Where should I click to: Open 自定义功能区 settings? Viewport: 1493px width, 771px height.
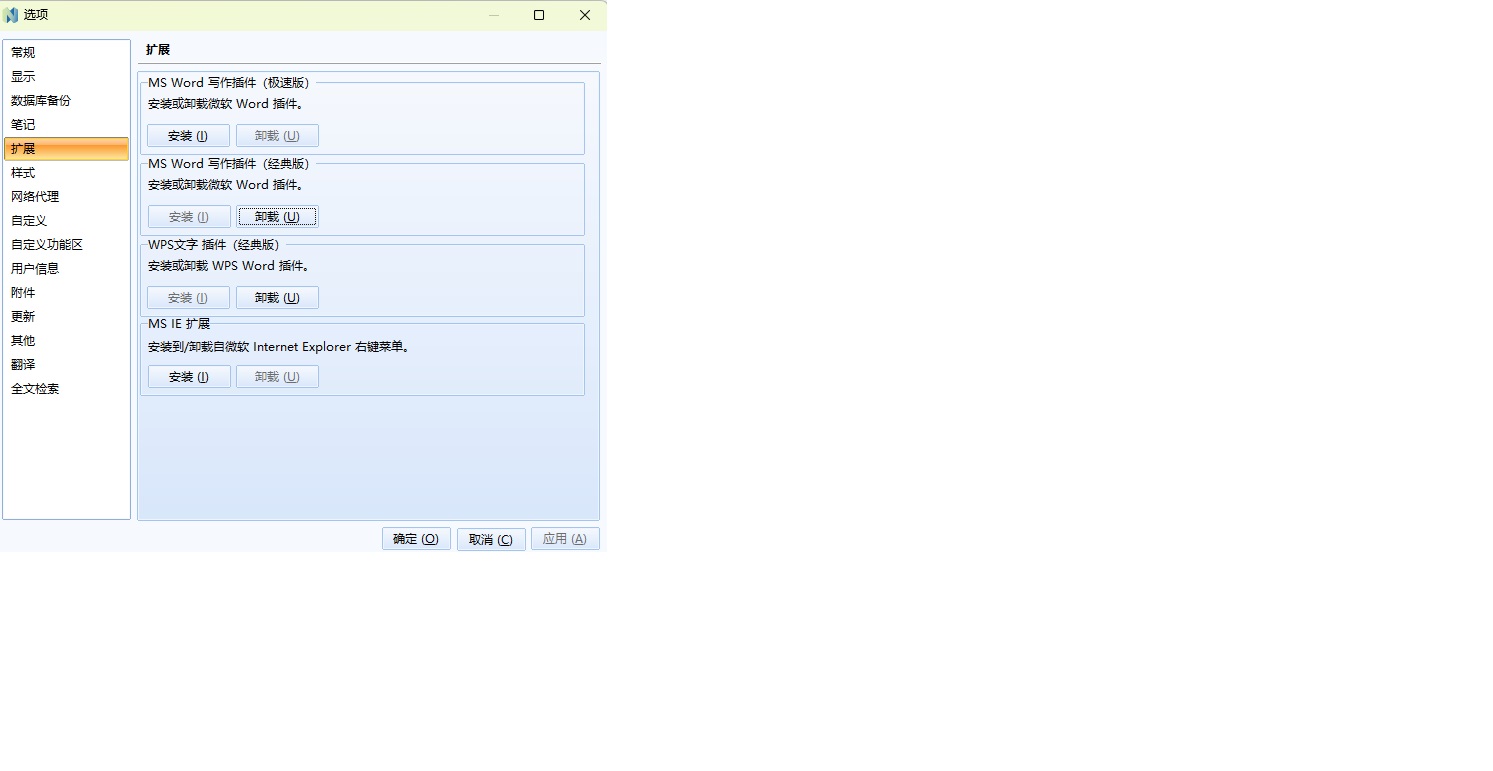pyautogui.click(x=66, y=245)
